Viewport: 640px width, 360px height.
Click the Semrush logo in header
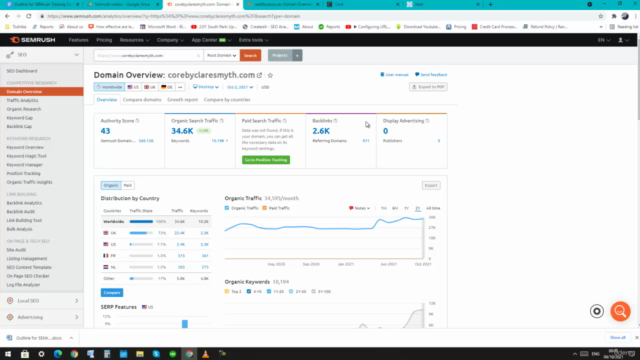tap(33, 40)
